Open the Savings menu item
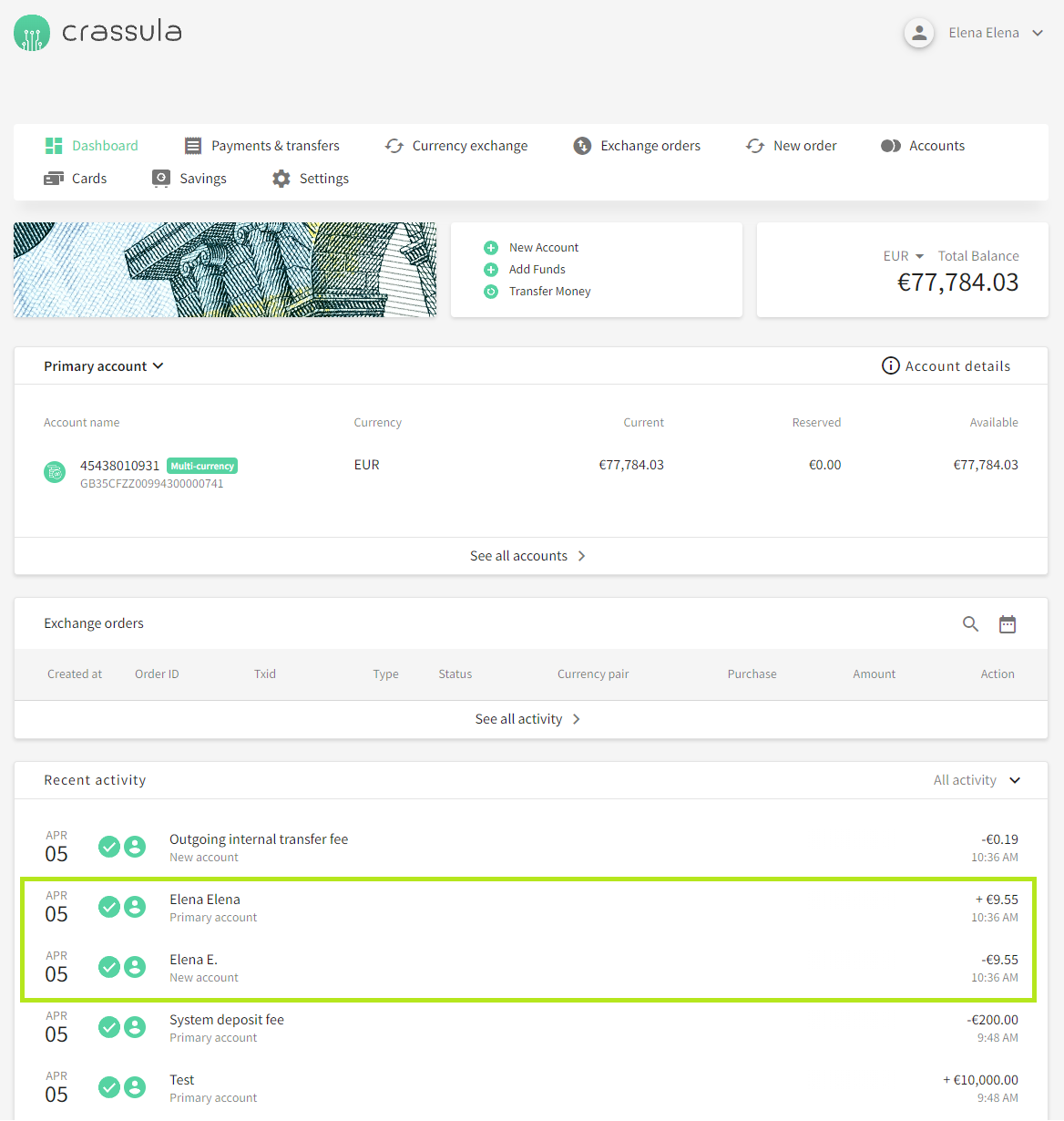Image resolution: width=1064 pixels, height=1121 pixels. click(x=189, y=179)
